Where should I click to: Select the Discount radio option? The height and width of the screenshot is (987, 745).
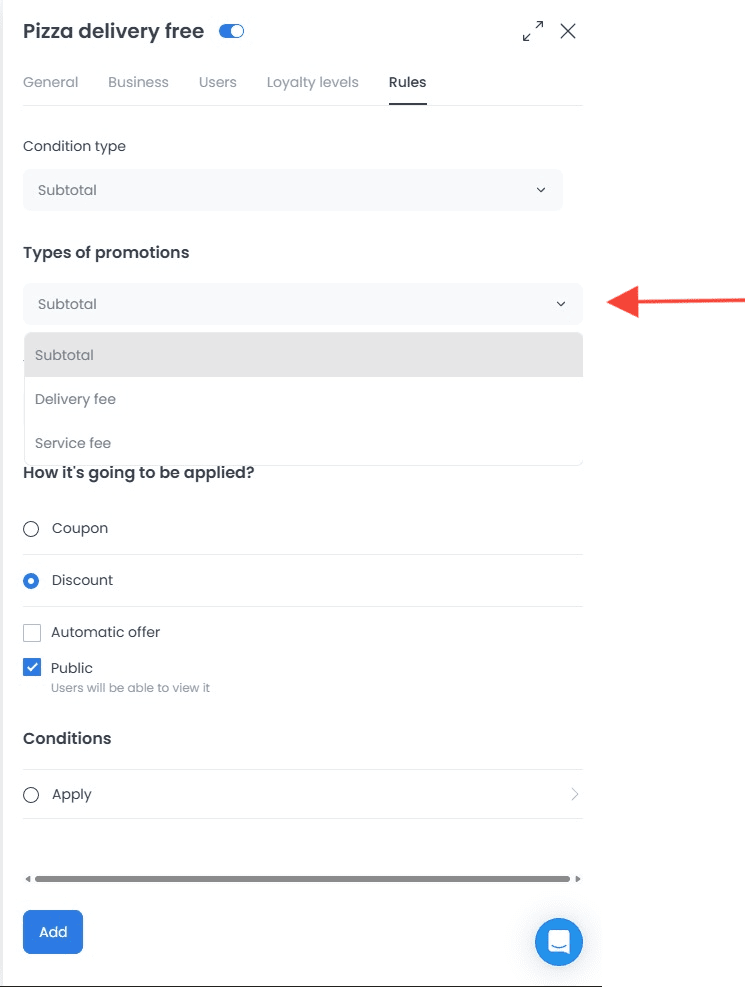[x=31, y=580]
